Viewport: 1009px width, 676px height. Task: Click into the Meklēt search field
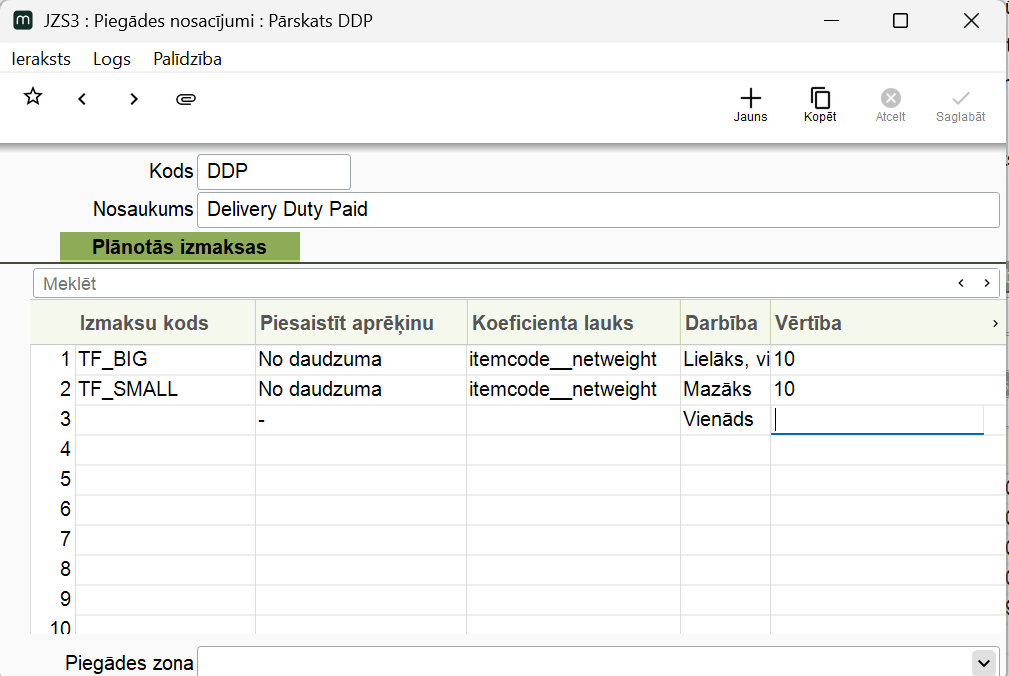click(x=490, y=284)
